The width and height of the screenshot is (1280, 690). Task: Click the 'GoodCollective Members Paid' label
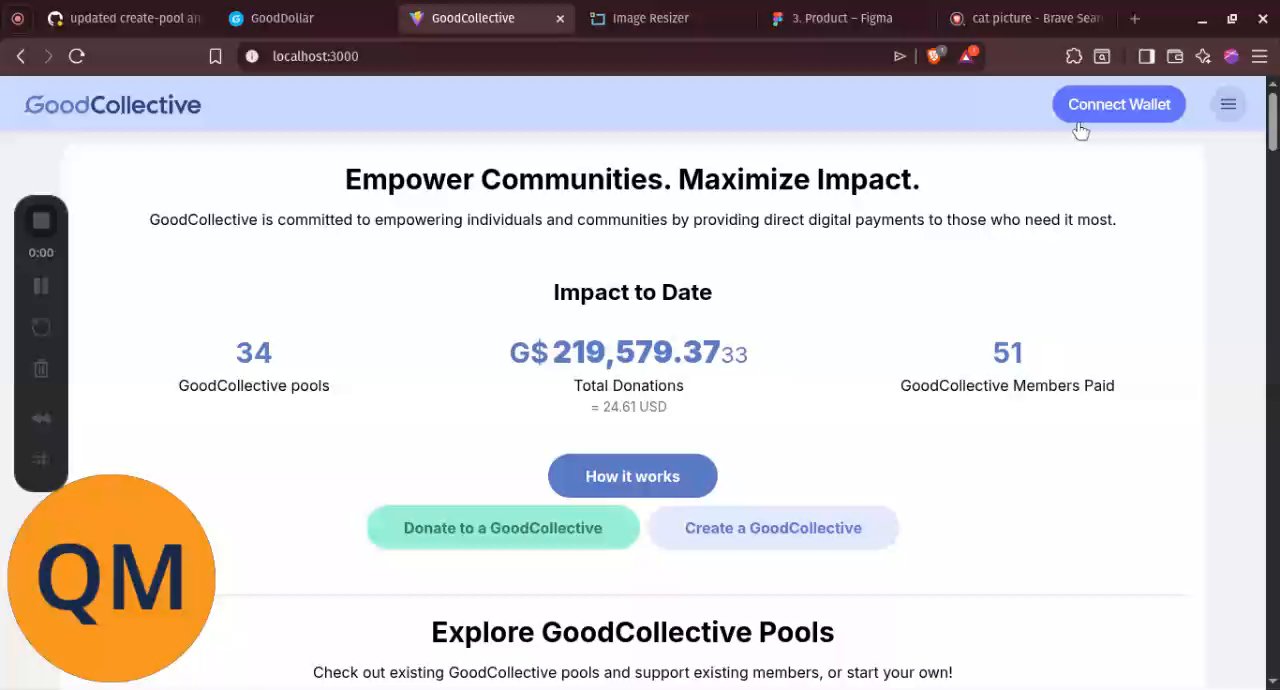1007,385
